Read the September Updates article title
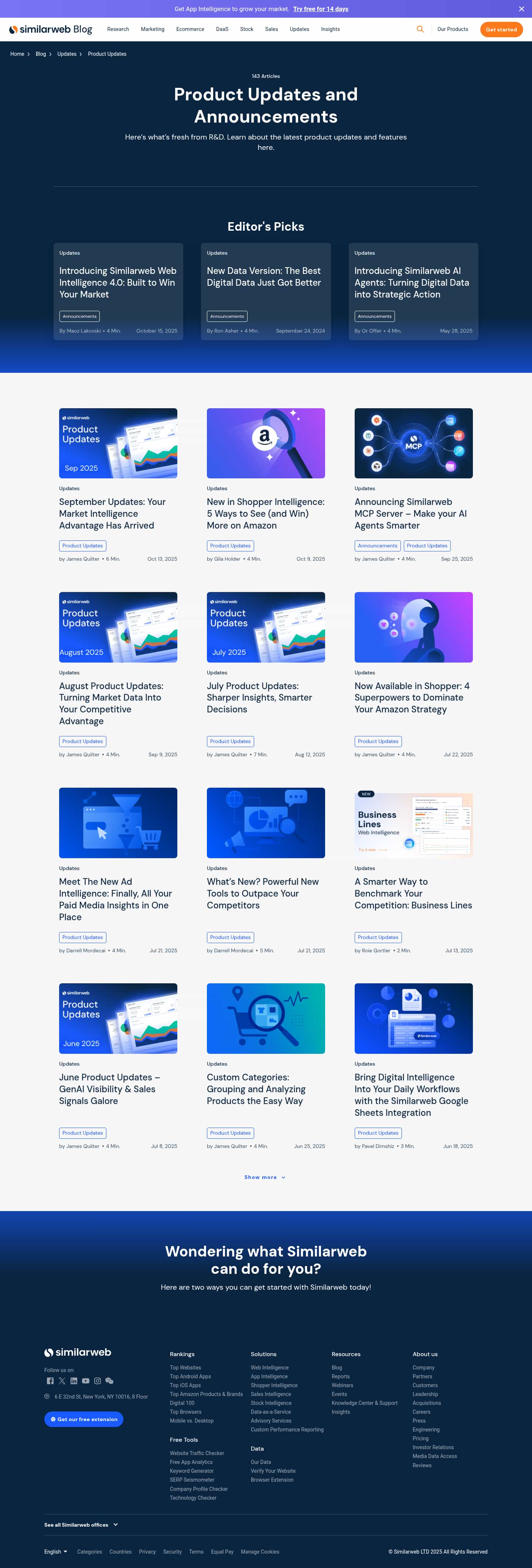532x1568 pixels. [x=112, y=514]
